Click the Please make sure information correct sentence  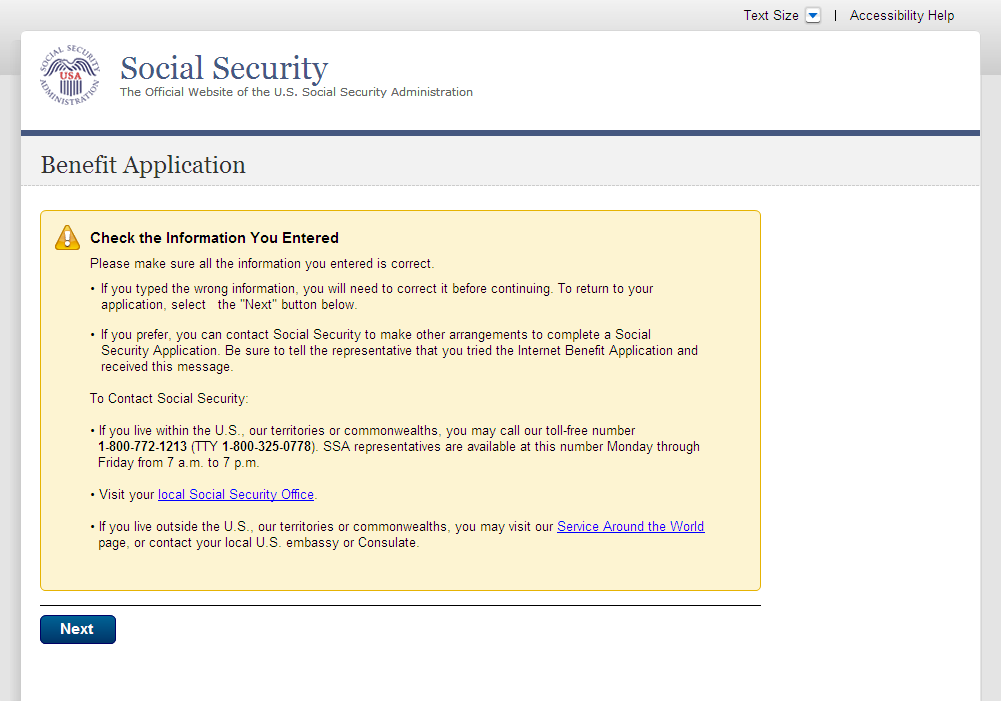pos(262,264)
